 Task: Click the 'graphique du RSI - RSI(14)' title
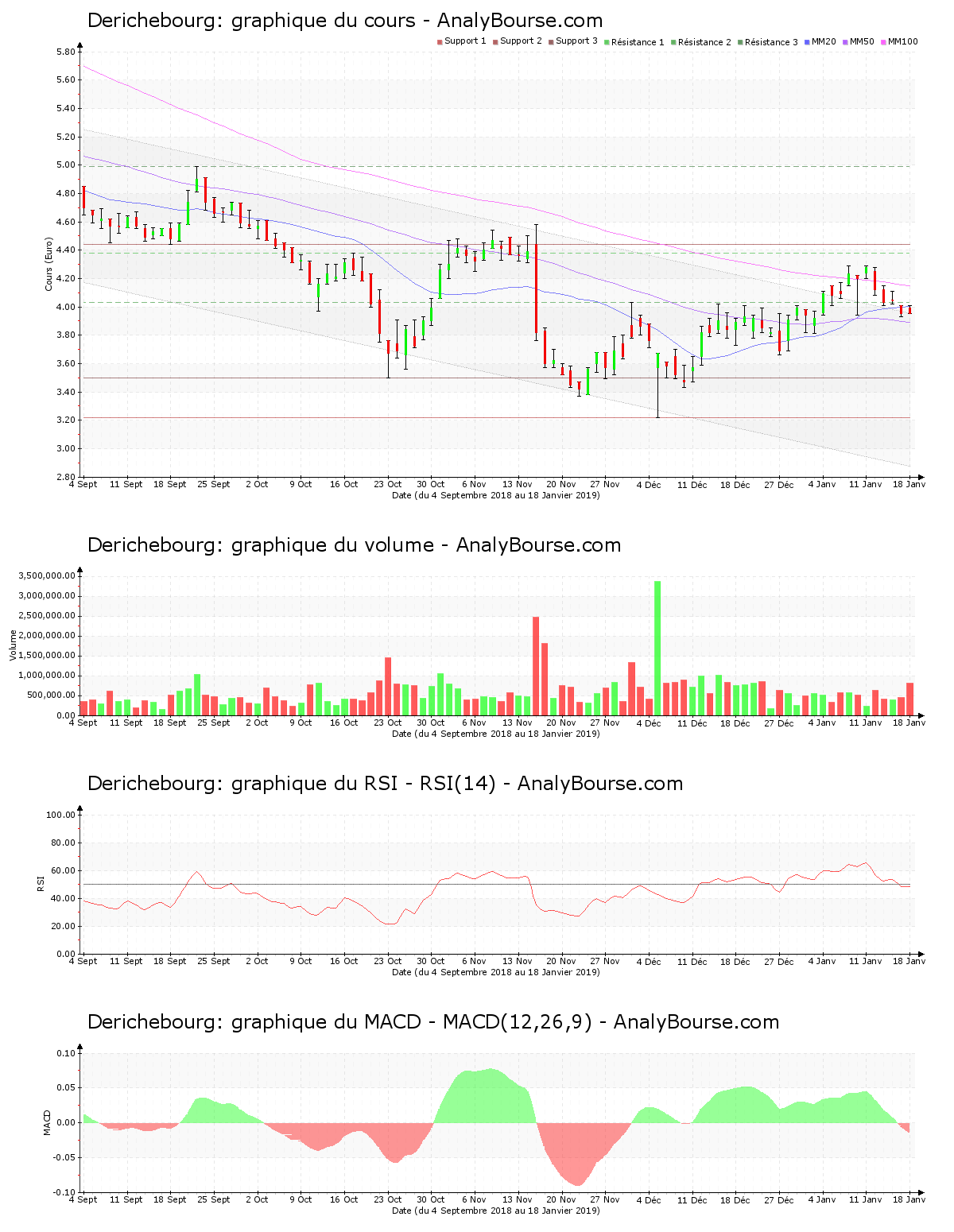pos(385,784)
